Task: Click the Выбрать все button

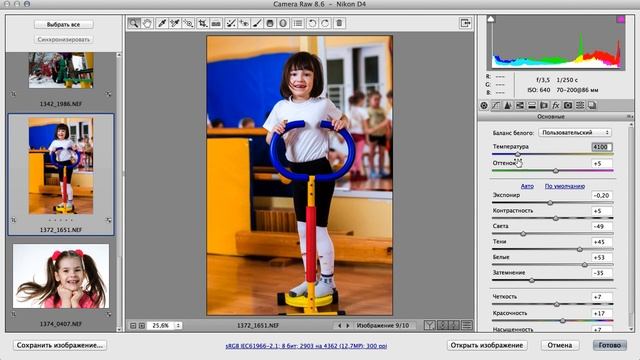Action: 63,24
